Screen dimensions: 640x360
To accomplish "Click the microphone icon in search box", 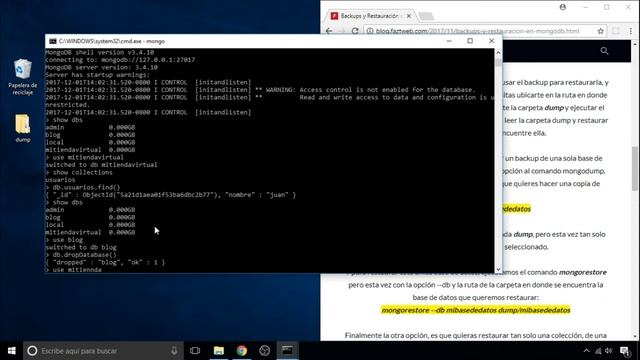I will click(x=174, y=351).
